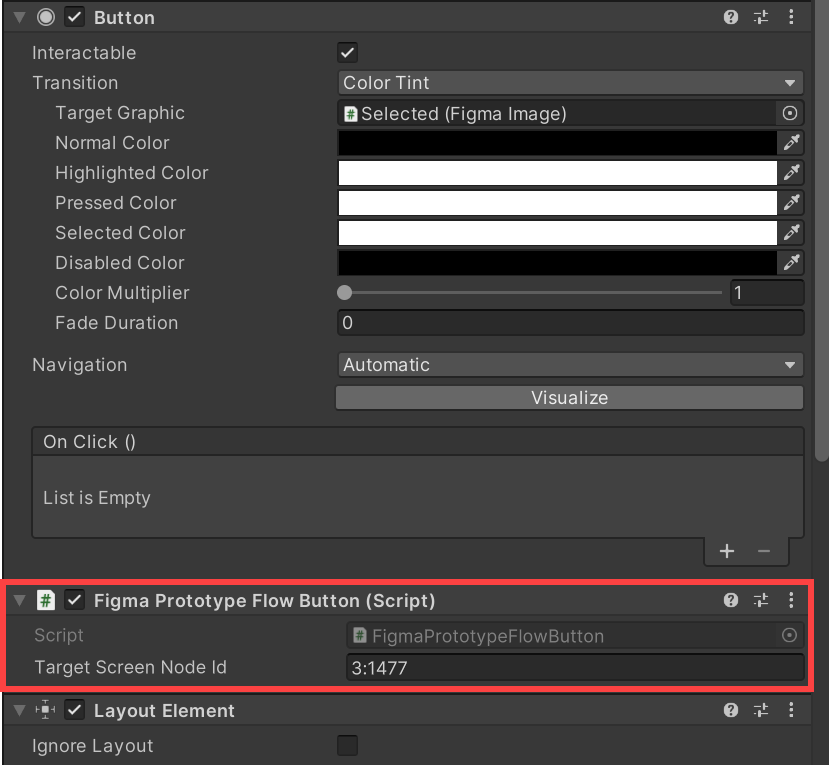The image size is (829, 765).
Task: Open the Normal Color swatch
Action: (x=557, y=143)
